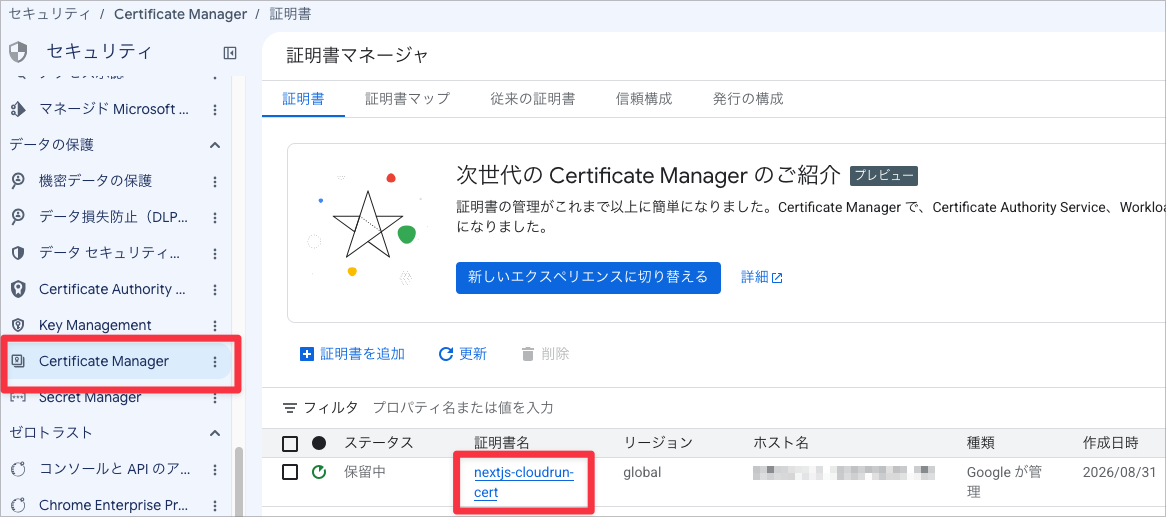Screen dimensions: 1166x517
Task: Click セキュリティ in the breadcrumb
Action: coord(49,14)
